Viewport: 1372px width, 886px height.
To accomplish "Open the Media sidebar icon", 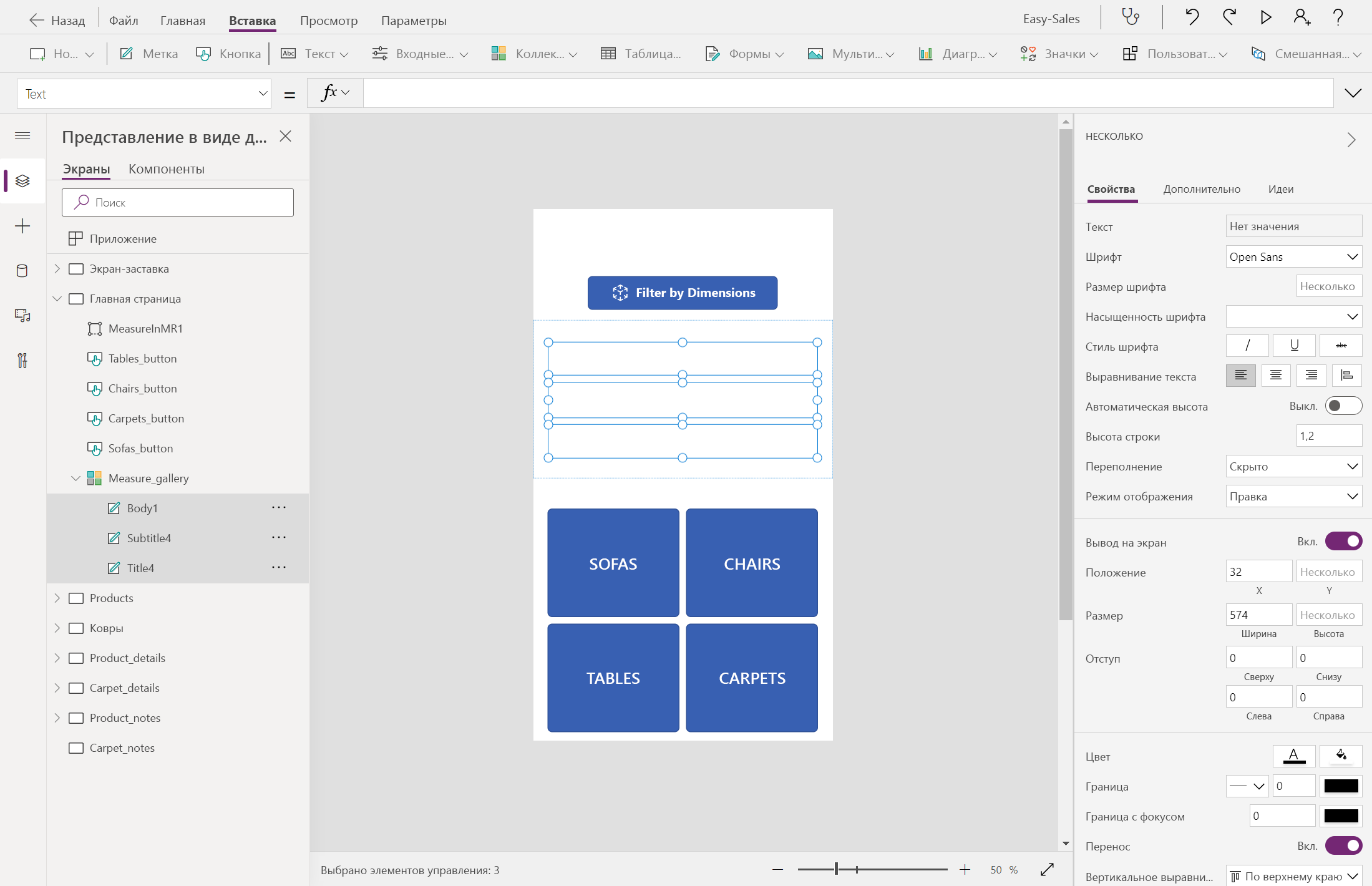I will click(22, 316).
